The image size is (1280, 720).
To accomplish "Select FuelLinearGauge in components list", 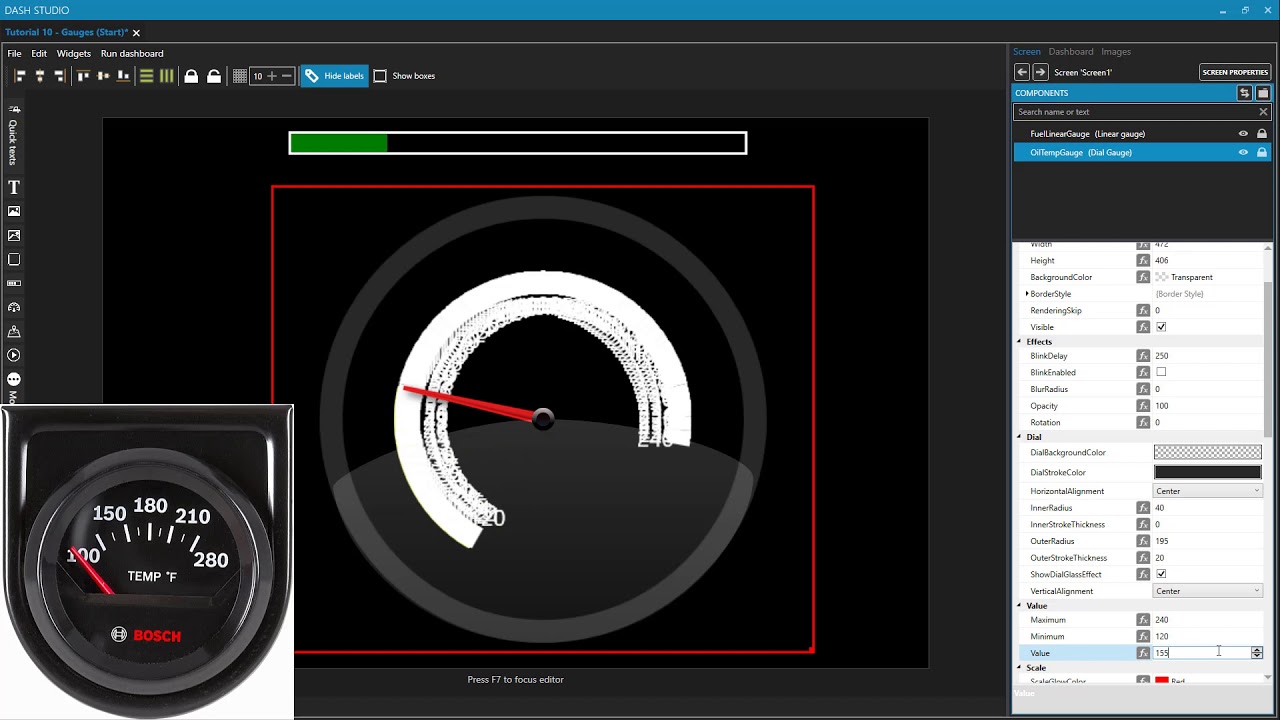I will pyautogui.click(x=1142, y=134).
